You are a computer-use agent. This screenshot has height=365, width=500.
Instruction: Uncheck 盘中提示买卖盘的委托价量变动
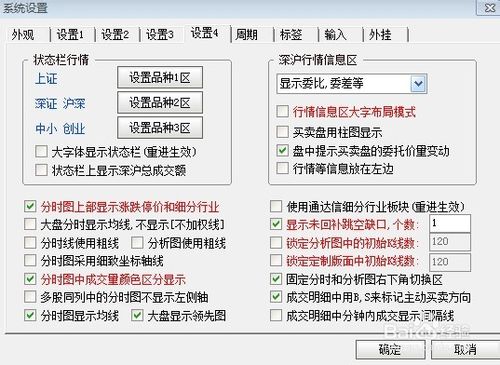tap(283, 151)
